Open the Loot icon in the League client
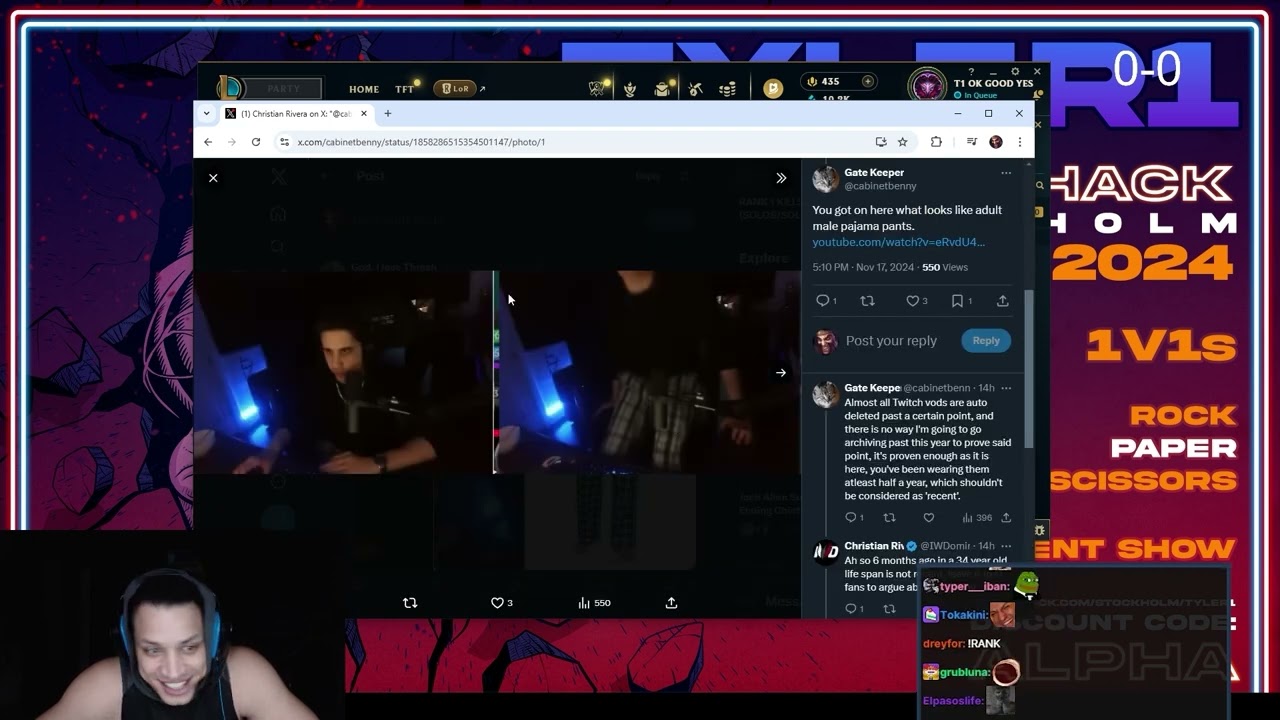This screenshot has width=1280, height=720. 695,89
